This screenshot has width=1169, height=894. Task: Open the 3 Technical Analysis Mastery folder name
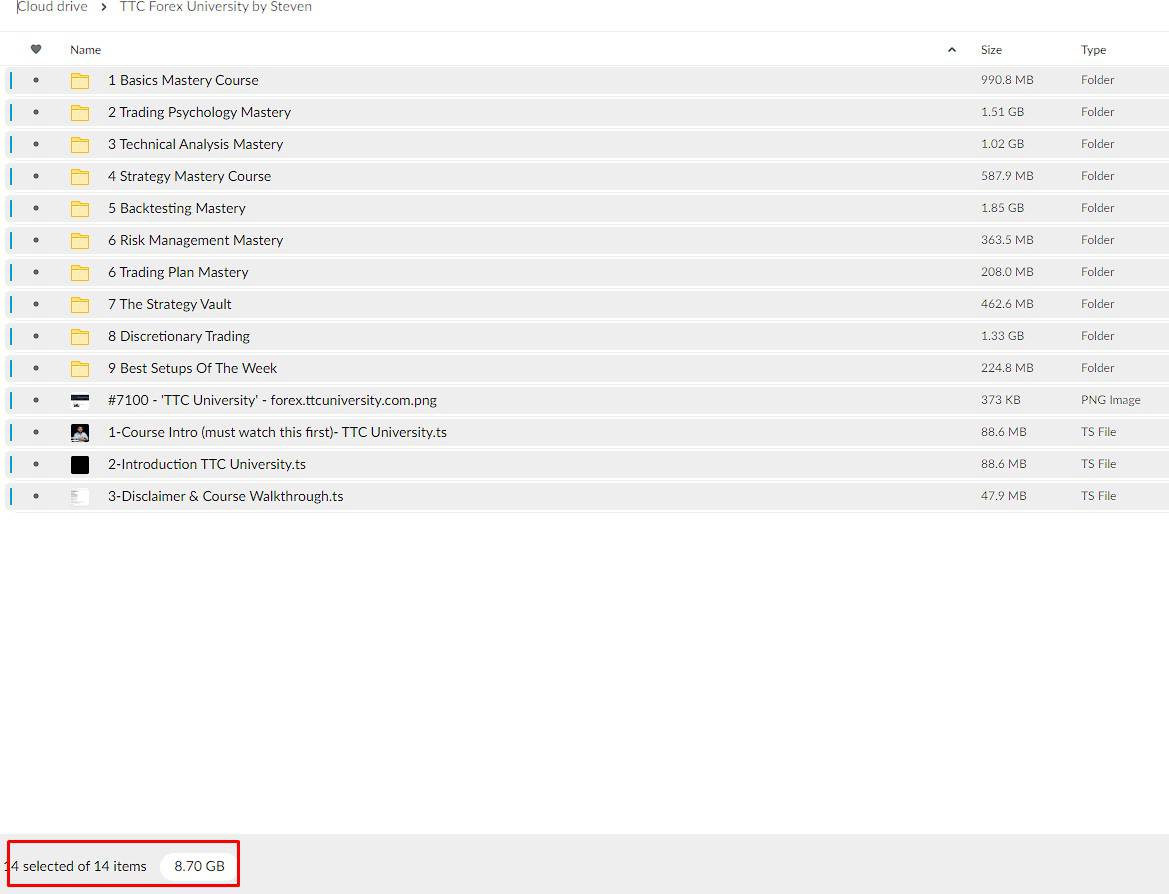(195, 144)
